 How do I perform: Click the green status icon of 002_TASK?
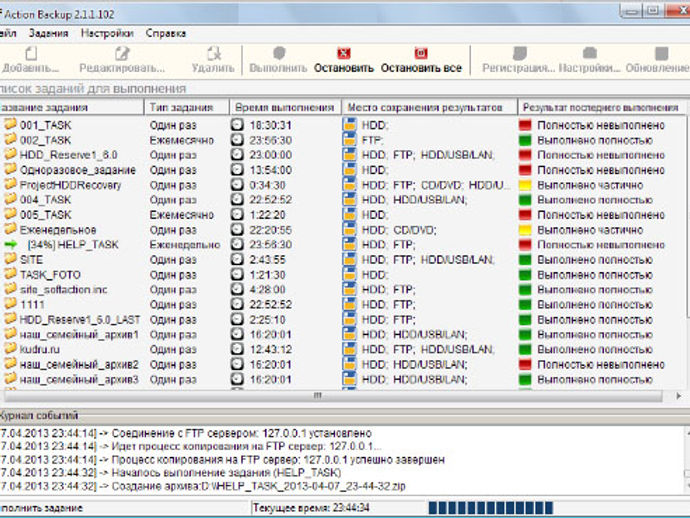coord(525,140)
